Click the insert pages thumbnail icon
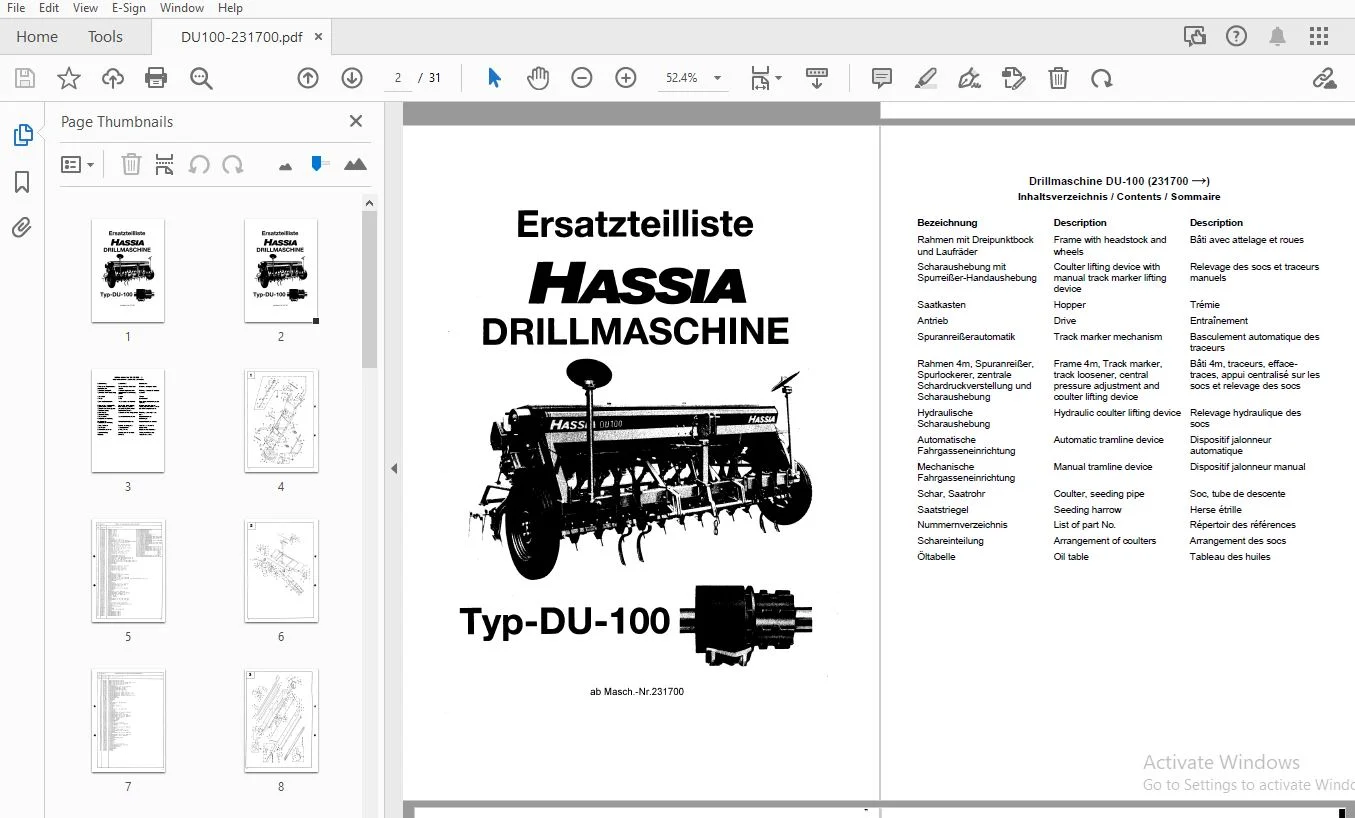Screen dimensions: 1355x818 coord(165,165)
